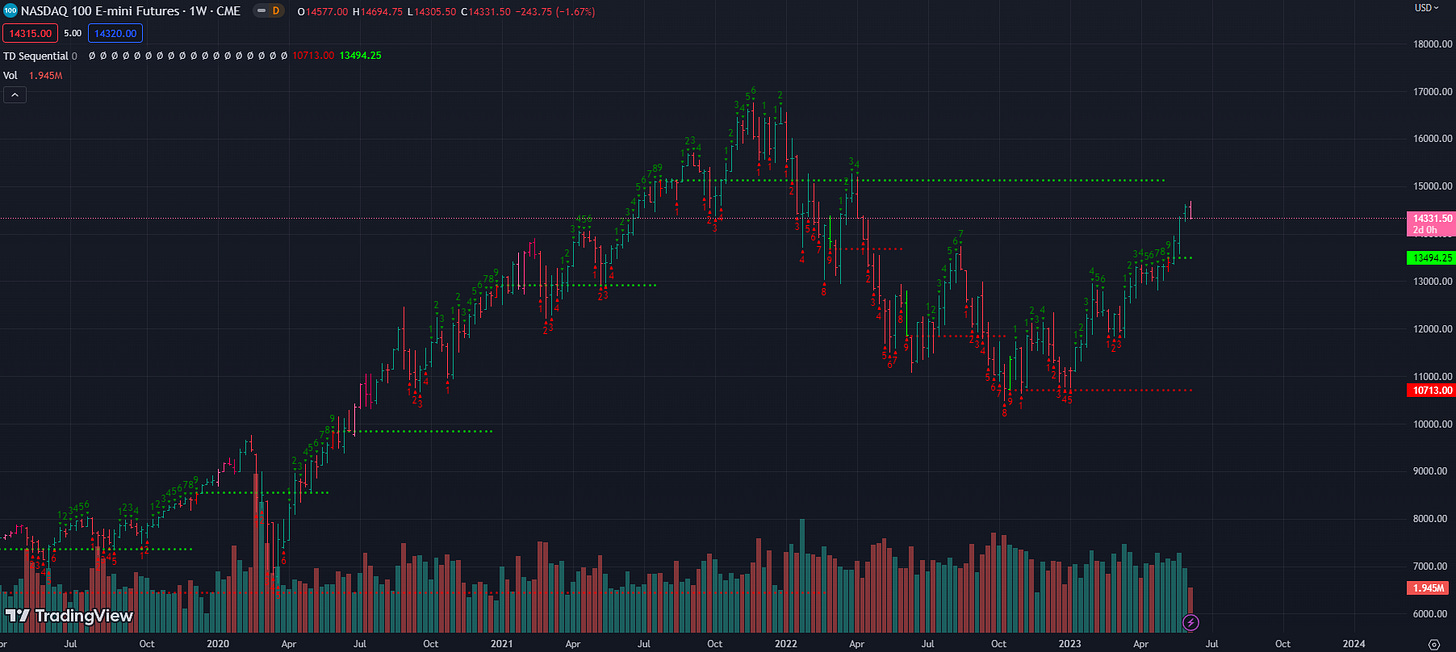The image size is (1456, 652).
Task: Click the red 10713.00 value in TD Sequential legend
Action: click(313, 55)
